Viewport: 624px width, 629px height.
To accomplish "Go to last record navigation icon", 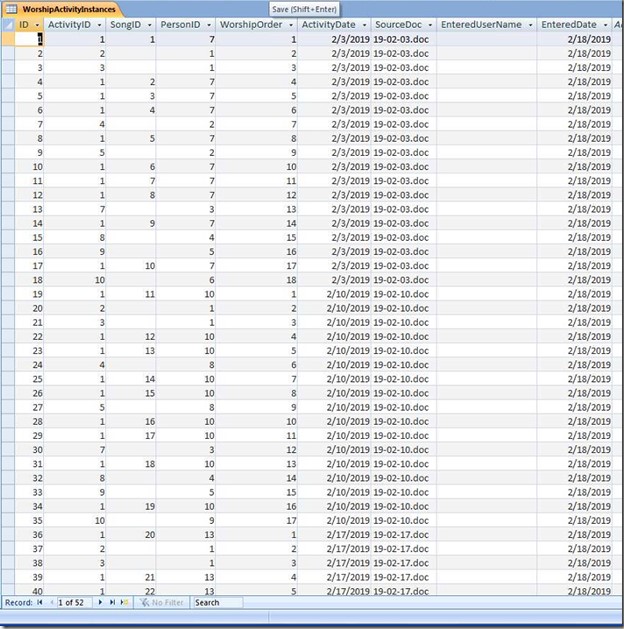I will pyautogui.click(x=112, y=602).
